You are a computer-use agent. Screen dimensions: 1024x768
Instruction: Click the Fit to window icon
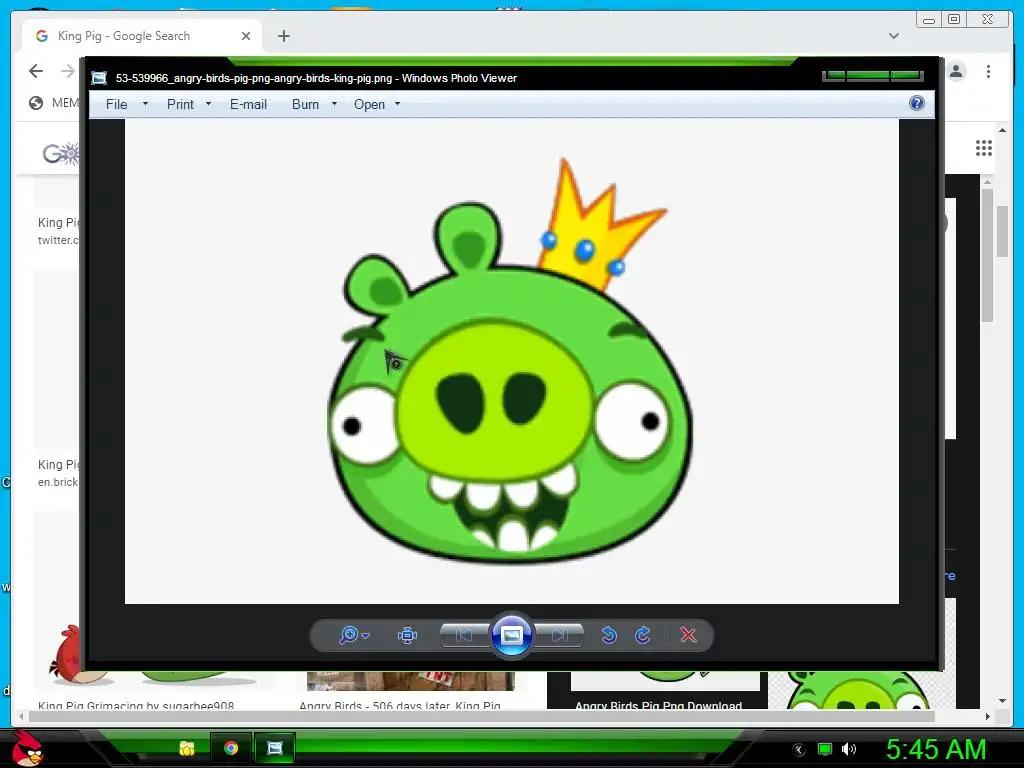pos(407,635)
